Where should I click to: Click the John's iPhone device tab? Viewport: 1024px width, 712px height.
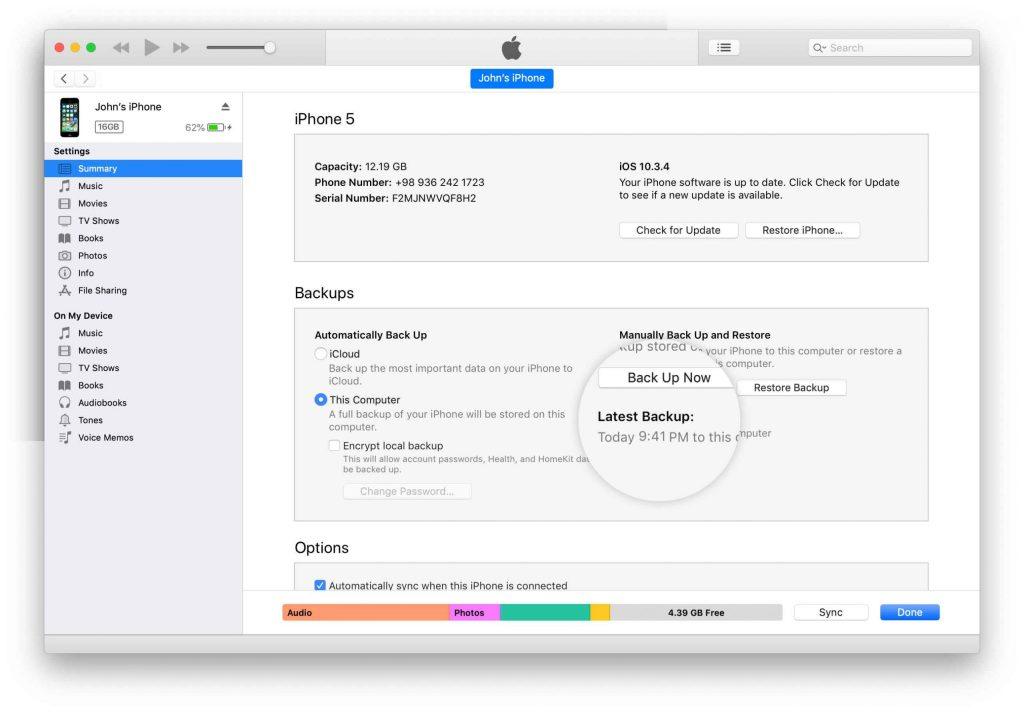click(x=511, y=78)
